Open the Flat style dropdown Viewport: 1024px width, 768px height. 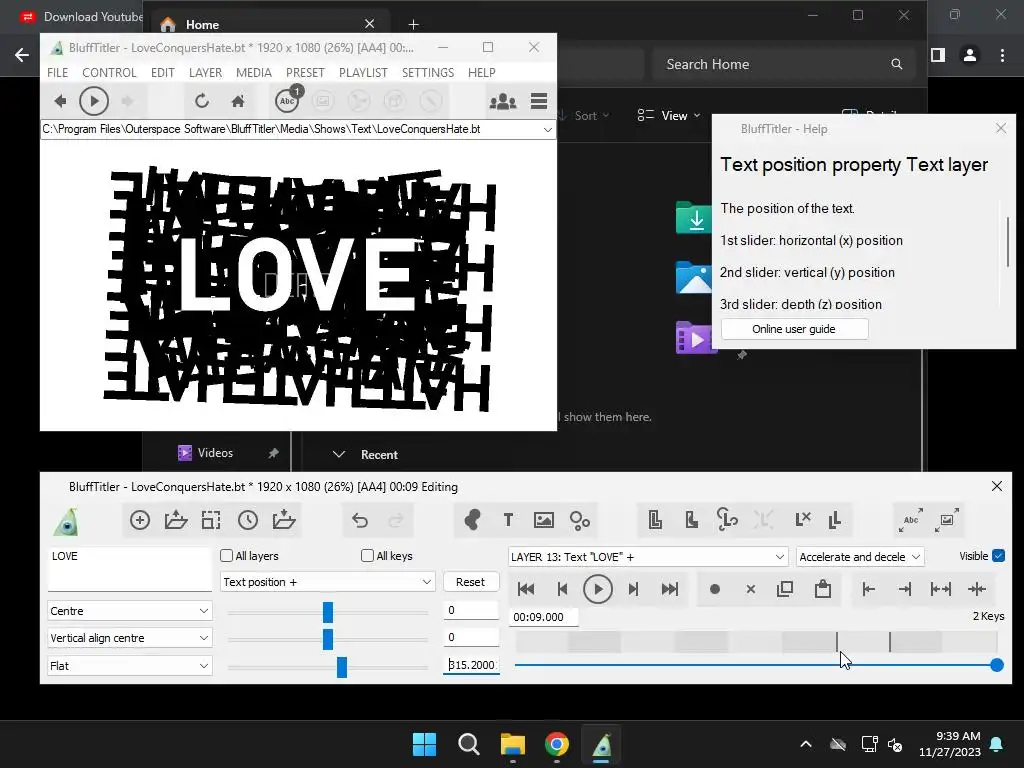pos(129,665)
